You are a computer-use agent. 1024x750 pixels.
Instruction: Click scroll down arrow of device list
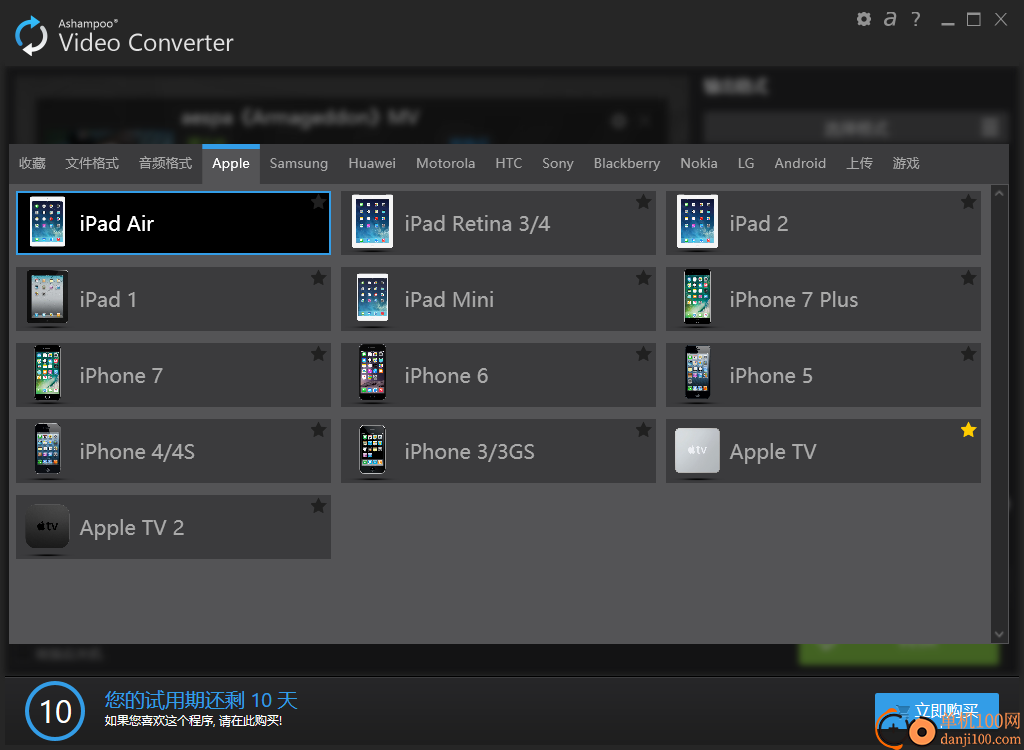coord(999,634)
